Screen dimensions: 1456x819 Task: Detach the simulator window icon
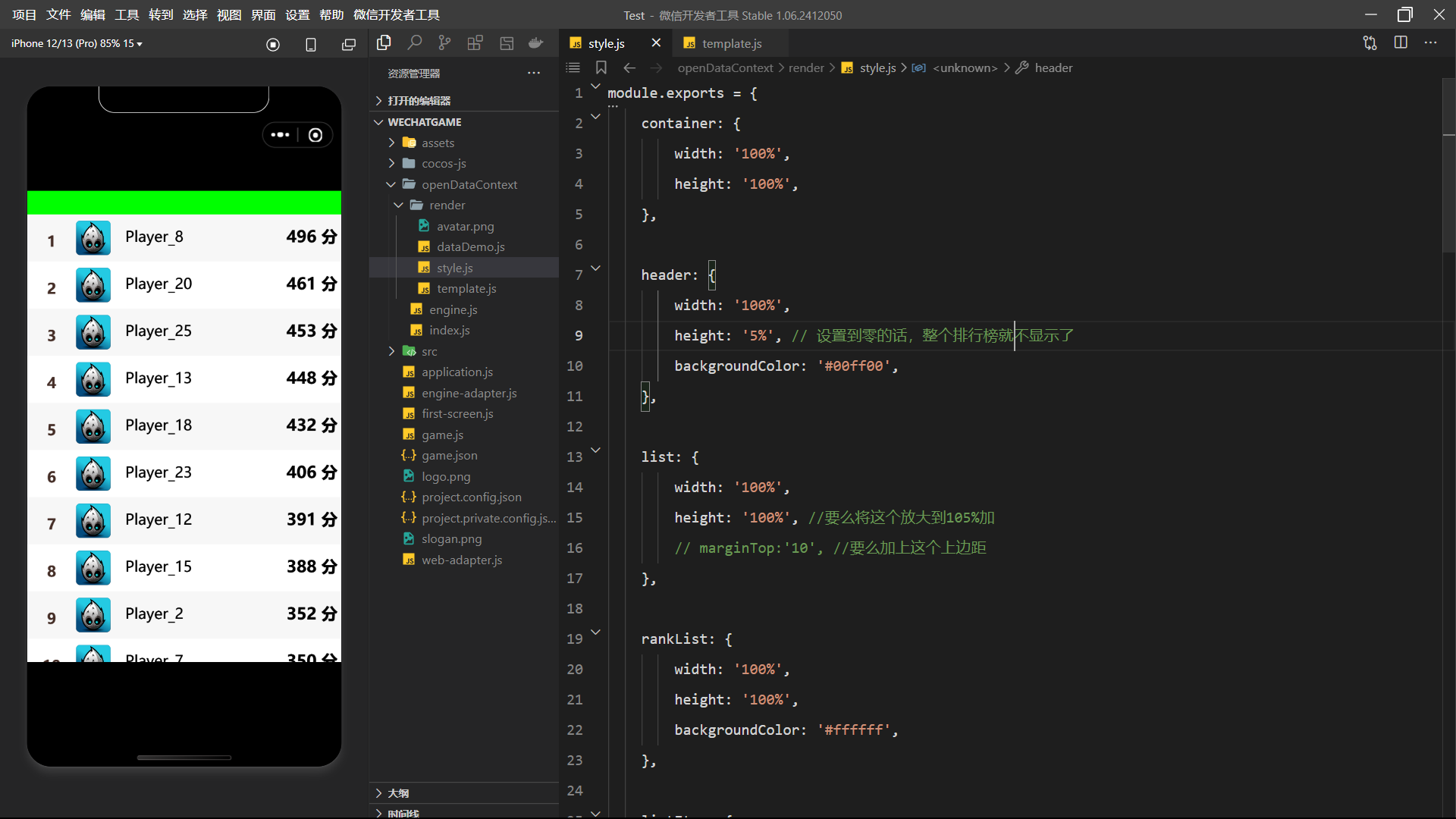349,45
